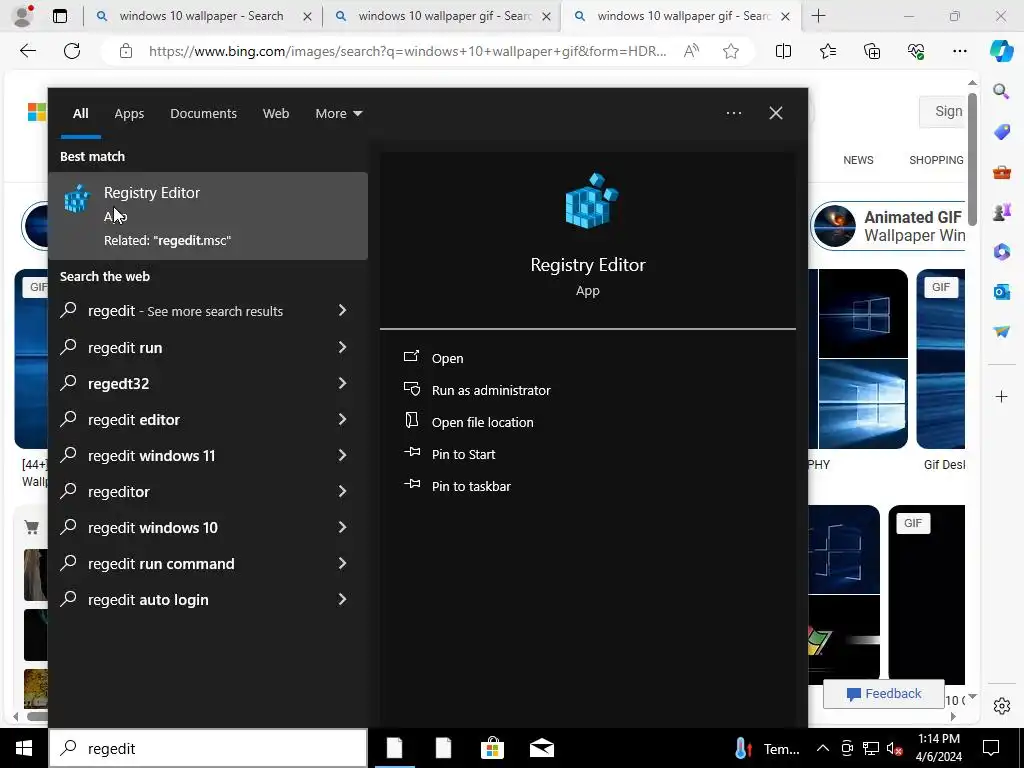Select 'regedit auto login' web suggestion text

tap(148, 600)
